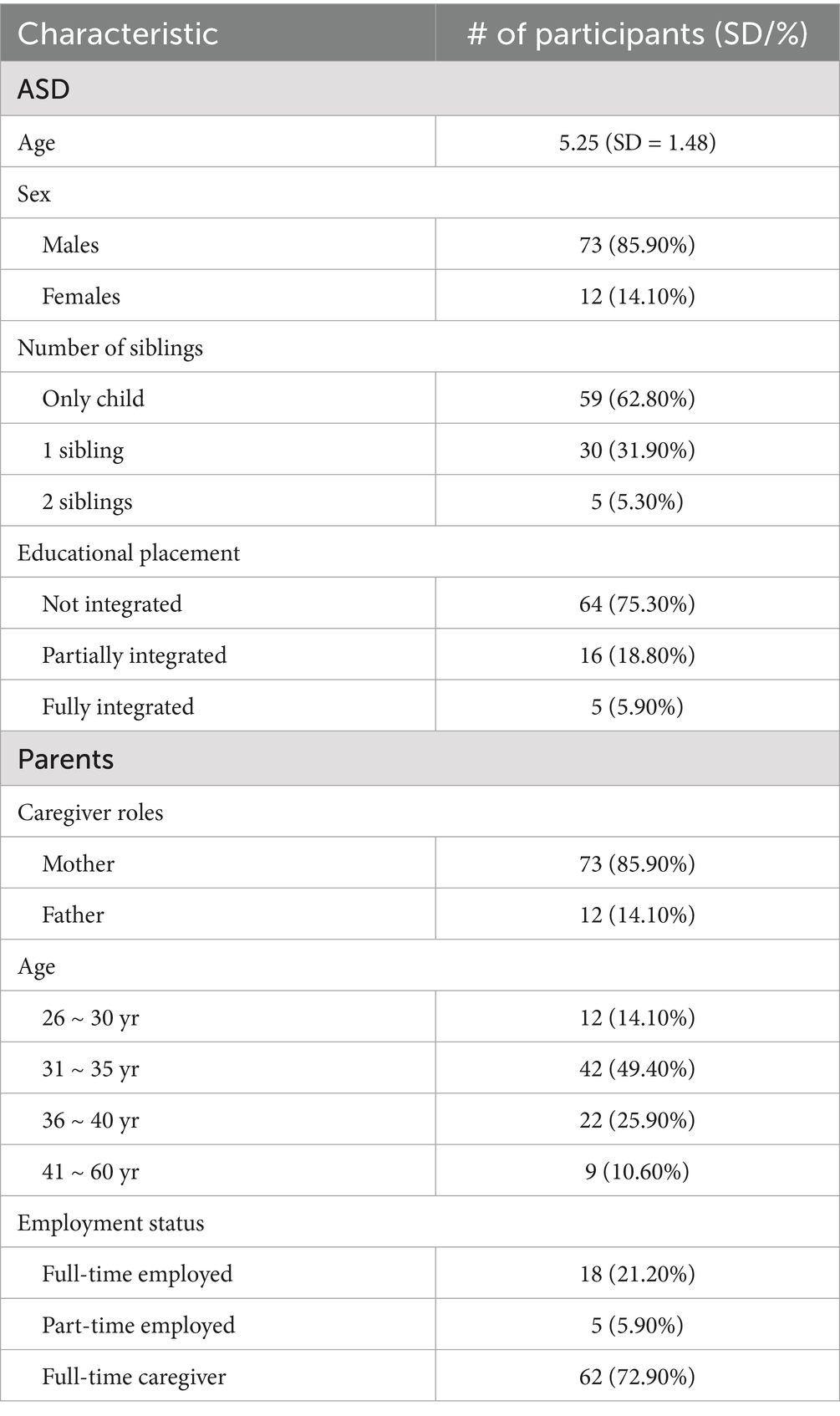The image size is (840, 1416).
Task: Click the Full-time caregiver value 62 (72.90%)
Action: pos(637,1378)
